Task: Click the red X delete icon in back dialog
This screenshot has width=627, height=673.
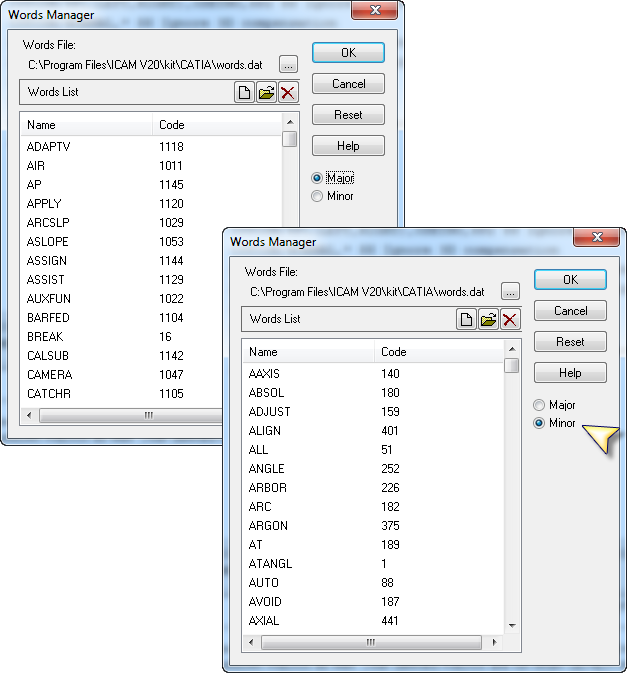Action: click(288, 92)
